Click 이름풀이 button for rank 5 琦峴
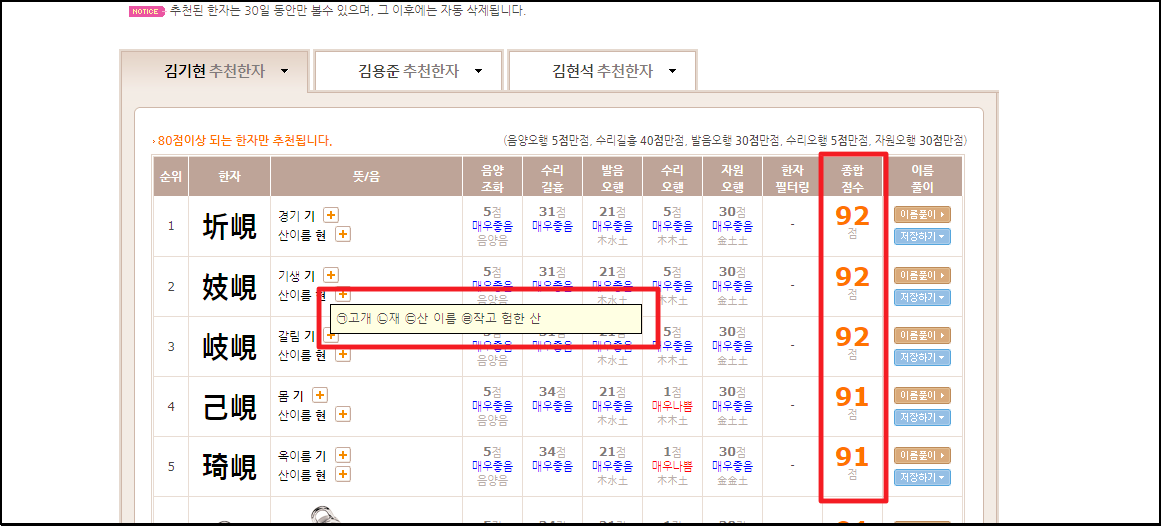Screen dimensions: 1161x526 click(x=922, y=456)
